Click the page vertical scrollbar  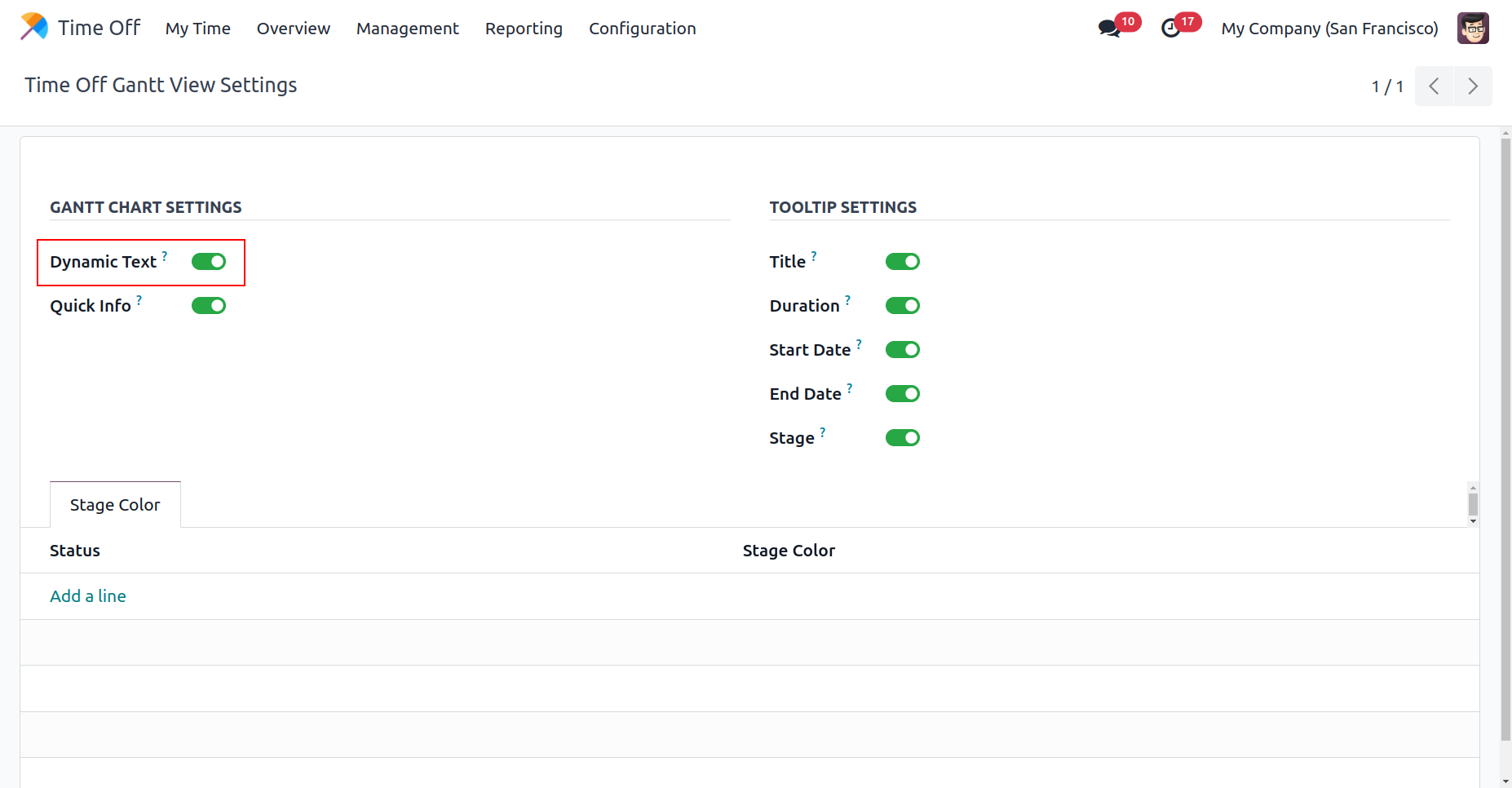(1505, 440)
